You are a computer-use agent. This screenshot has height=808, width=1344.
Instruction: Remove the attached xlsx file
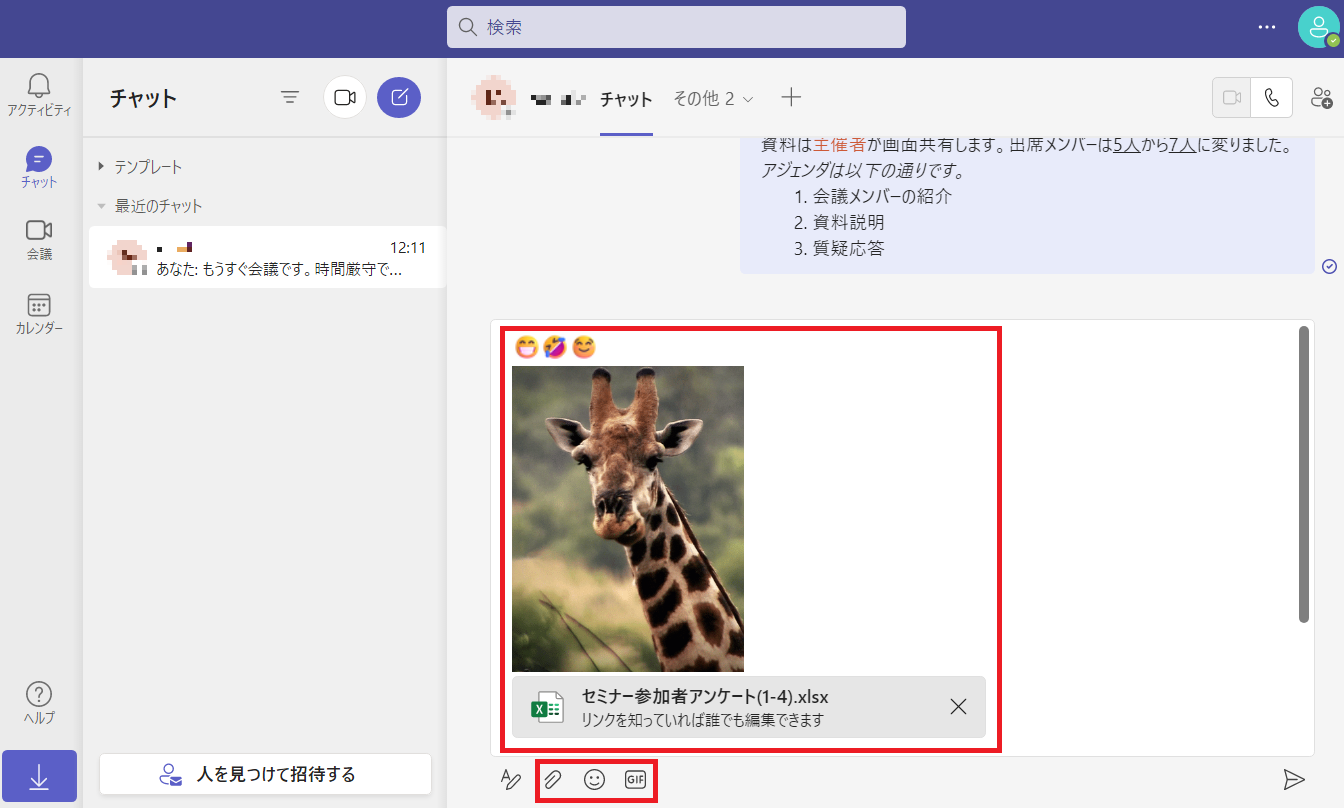[x=958, y=707]
